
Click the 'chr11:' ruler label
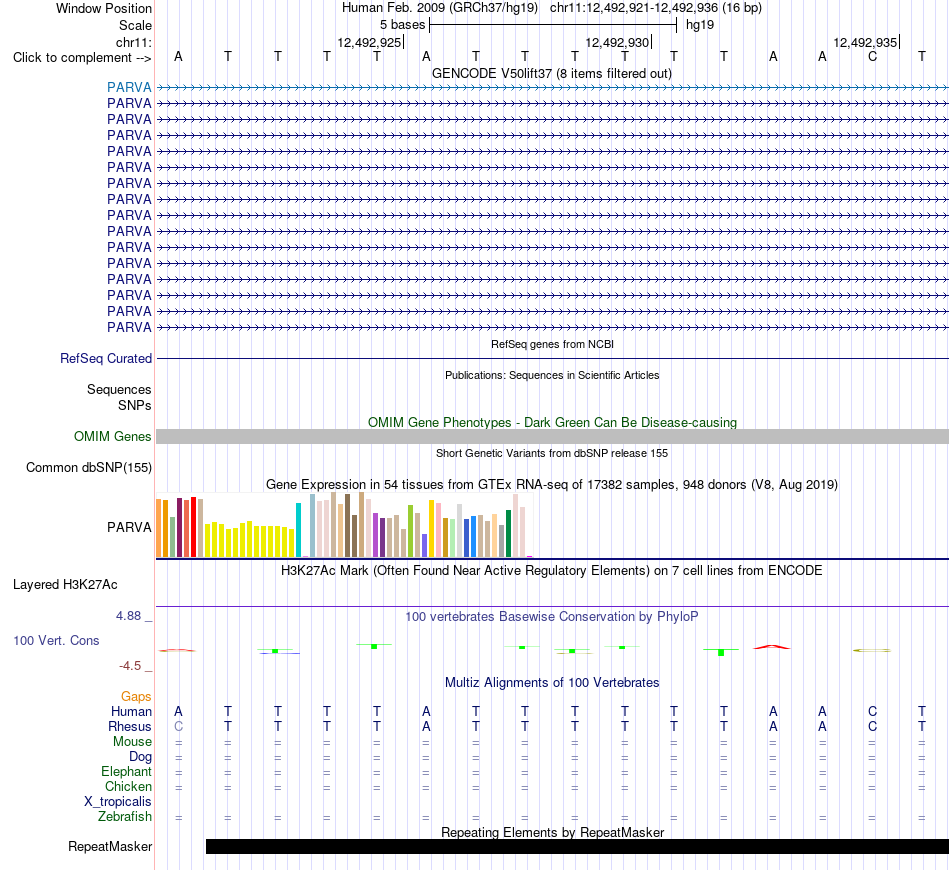(x=133, y=42)
